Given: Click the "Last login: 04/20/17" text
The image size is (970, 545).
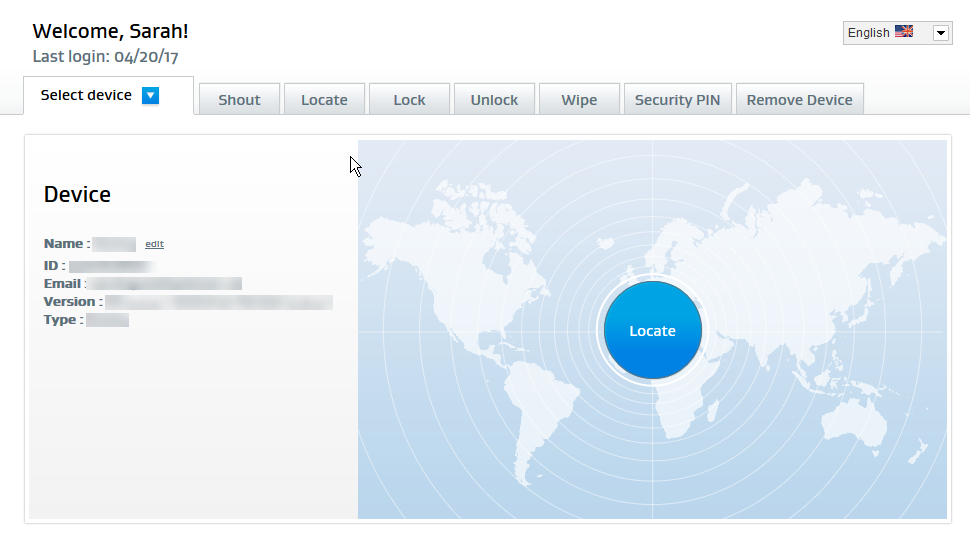Looking at the screenshot, I should pyautogui.click(x=105, y=57).
